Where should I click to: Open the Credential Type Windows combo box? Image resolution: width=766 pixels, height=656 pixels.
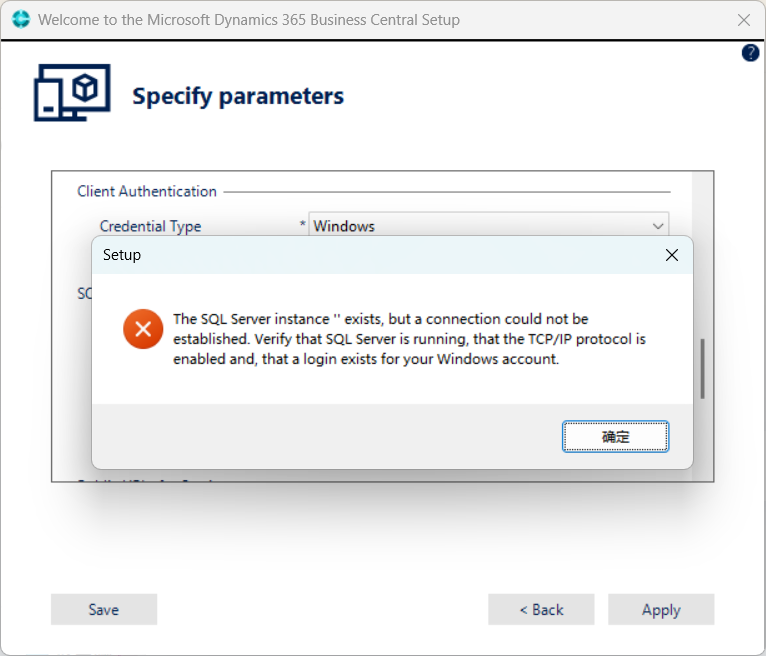point(489,224)
